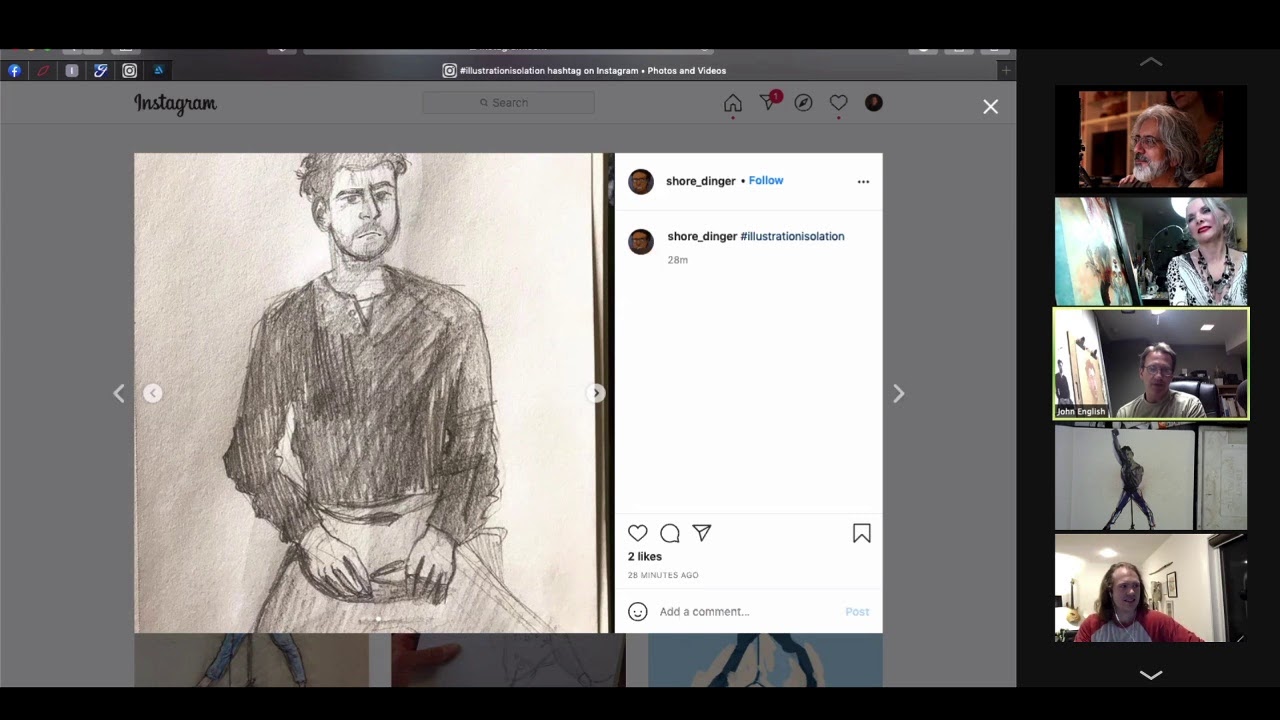
Task: Click the 28 MINUTES AGO timestamp
Action: coord(663,575)
